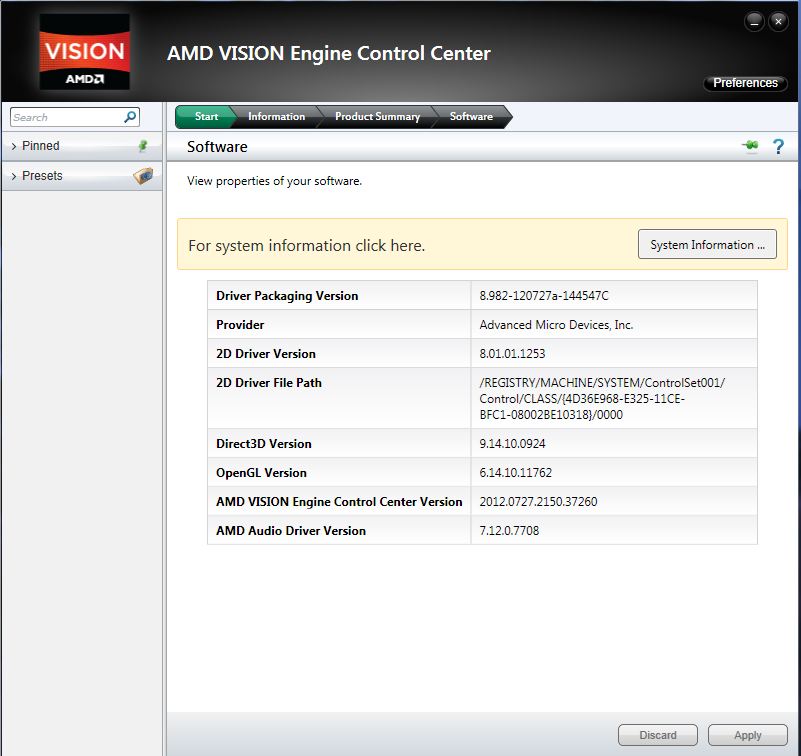Open the Preferences menu
The image size is (801, 756).
(x=745, y=83)
